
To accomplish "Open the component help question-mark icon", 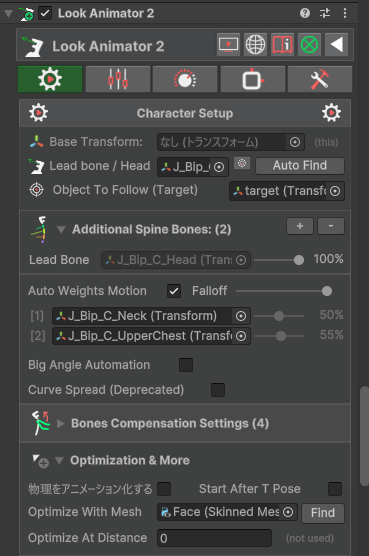I will click(305, 13).
